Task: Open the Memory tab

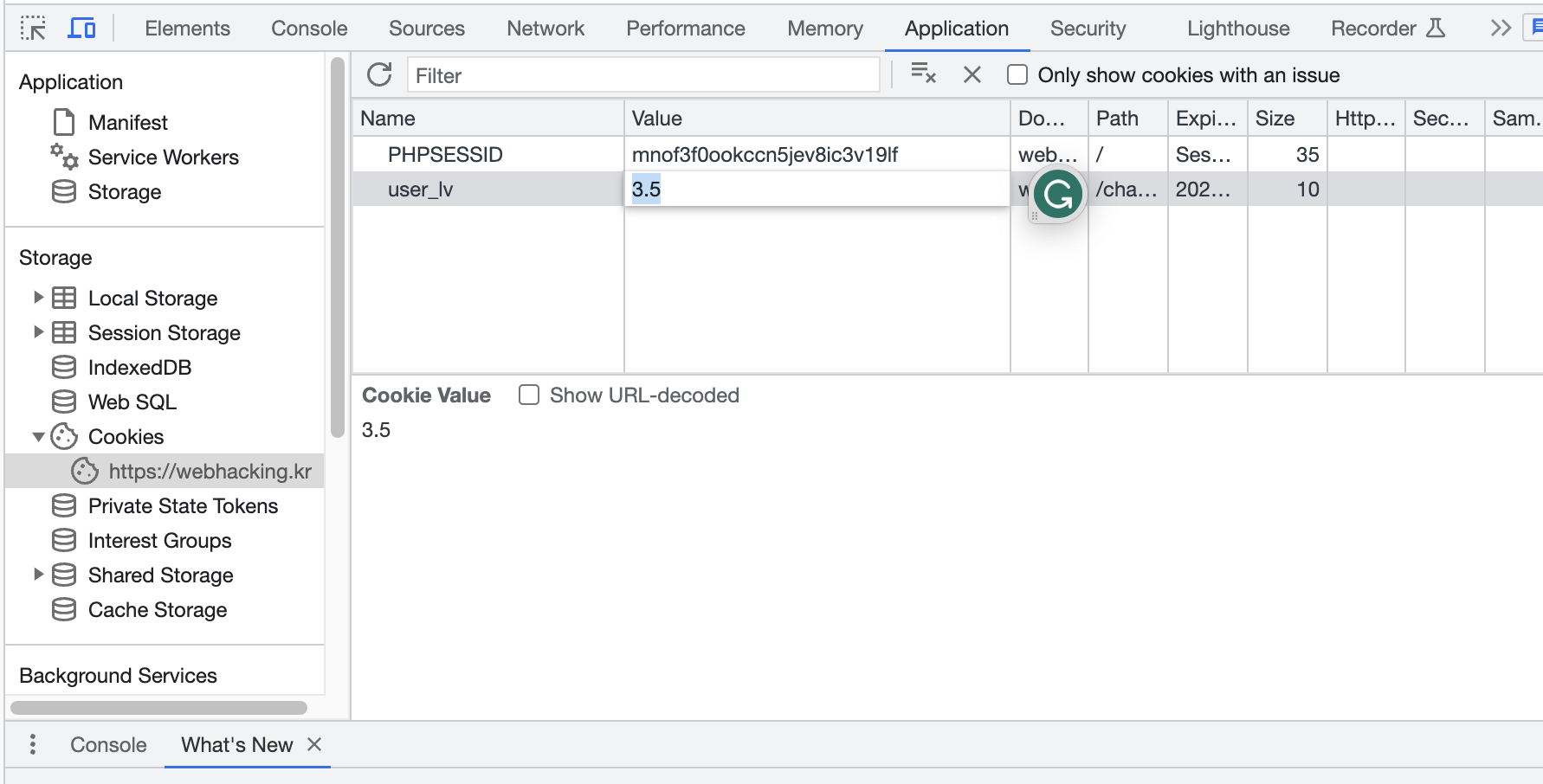Action: [x=825, y=29]
